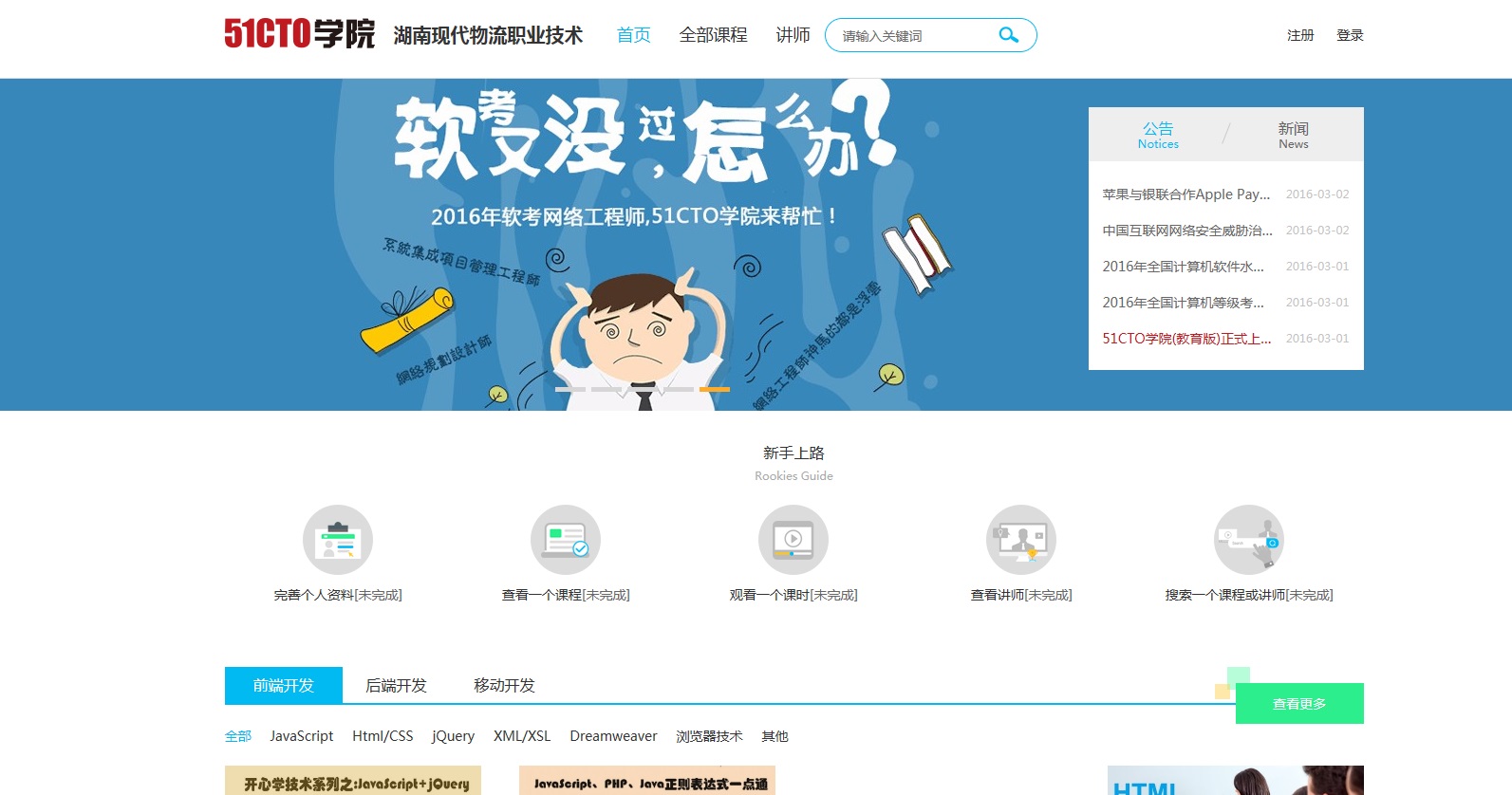The image size is (1512, 795).
Task: Click the 注册 link
Action: click(1300, 35)
